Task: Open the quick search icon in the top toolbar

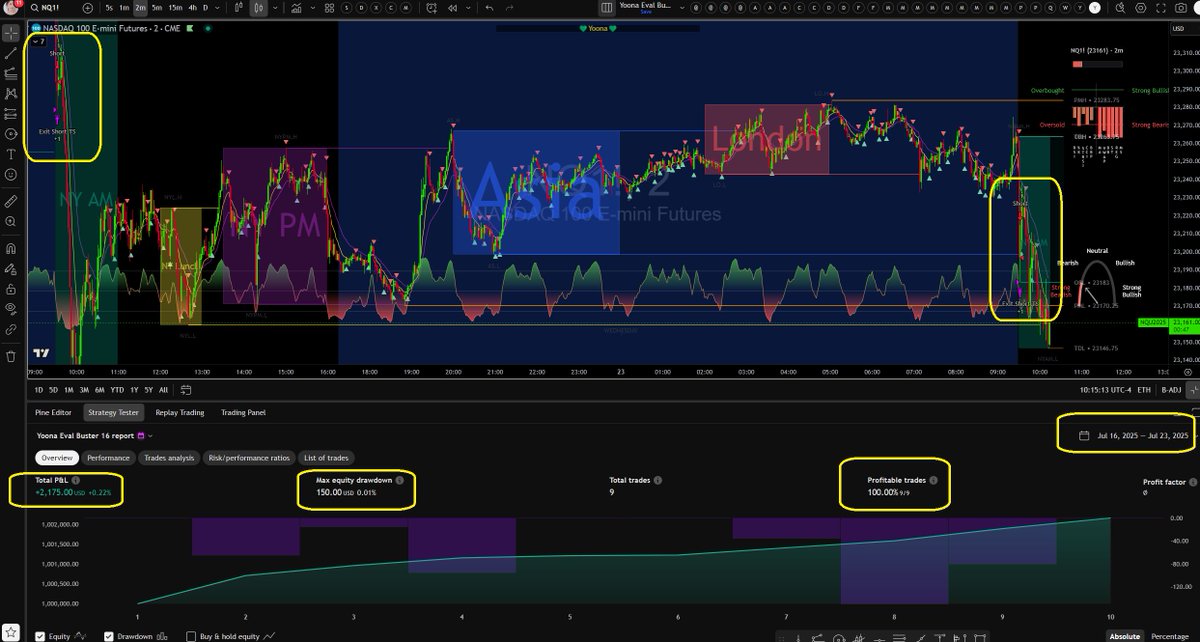Action: click(x=1121, y=8)
